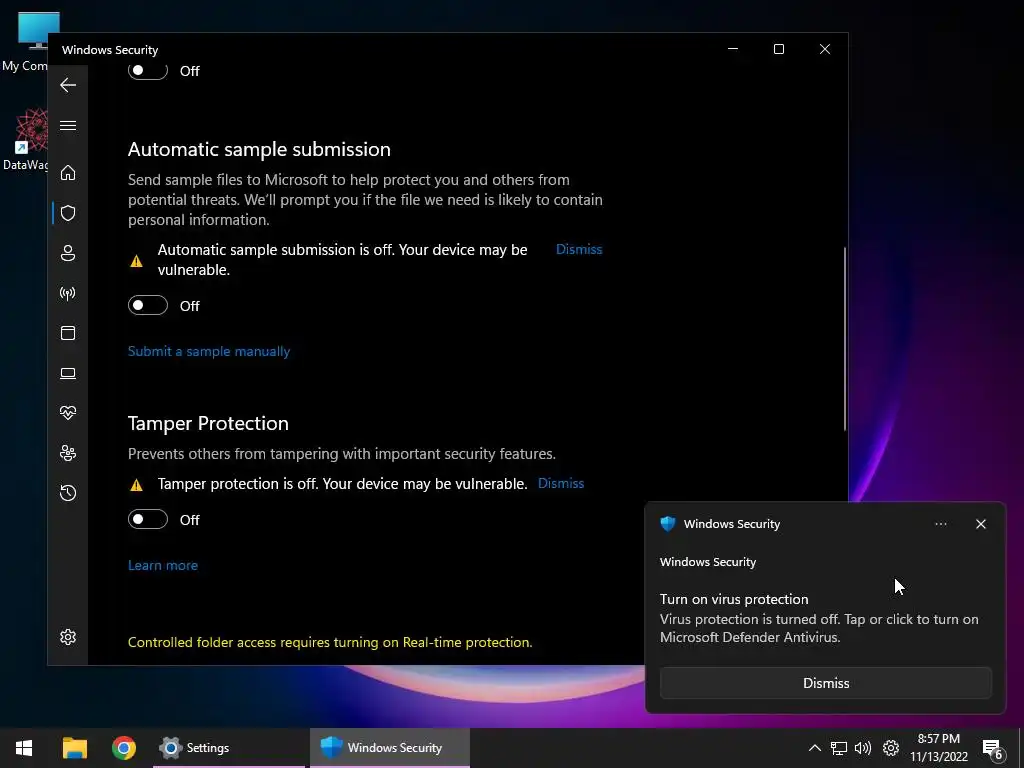Click the Automatic sample submission heading
This screenshot has width=1024, height=768.
click(x=259, y=150)
